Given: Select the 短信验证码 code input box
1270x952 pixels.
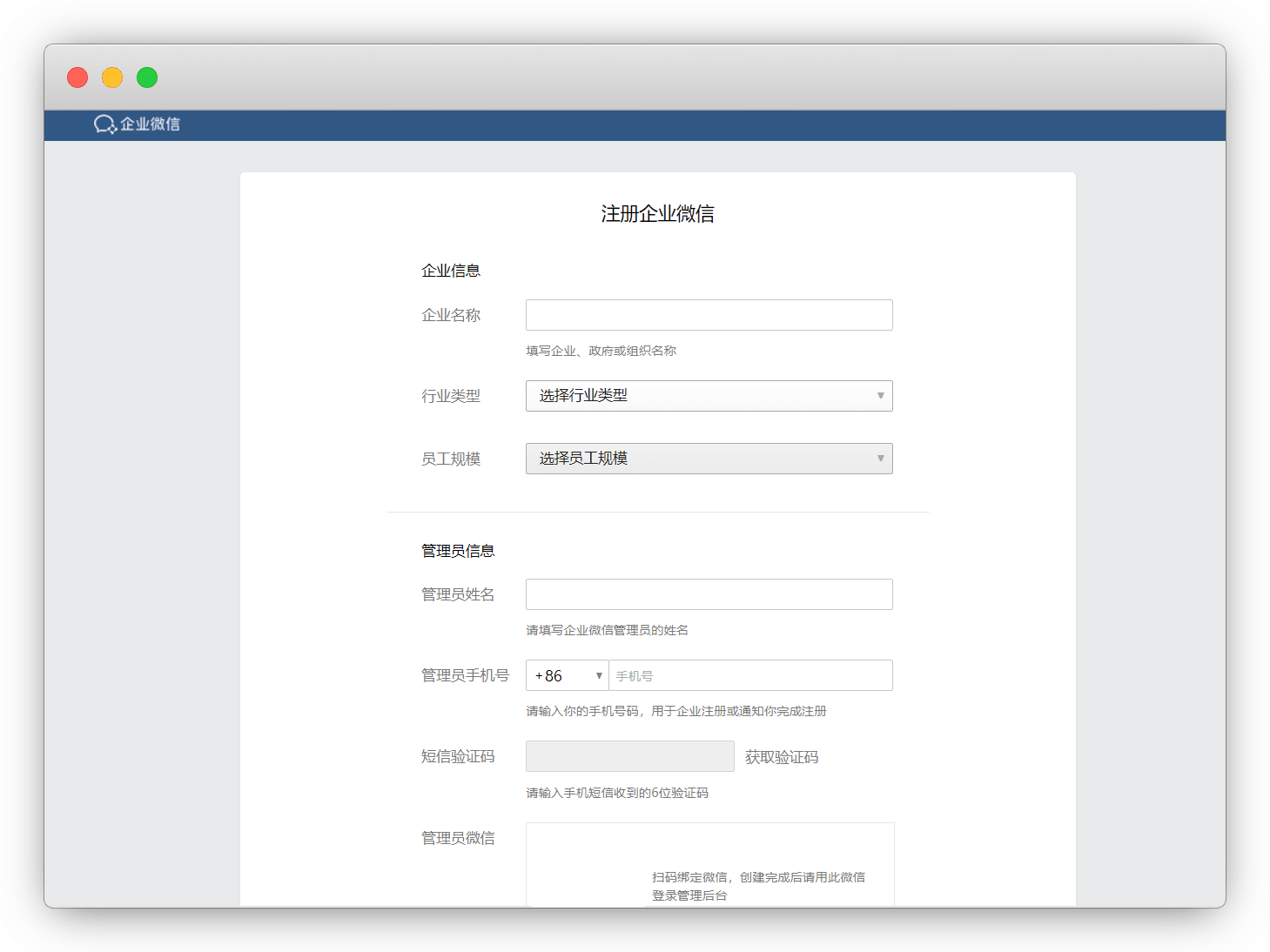Looking at the screenshot, I should 629,756.
